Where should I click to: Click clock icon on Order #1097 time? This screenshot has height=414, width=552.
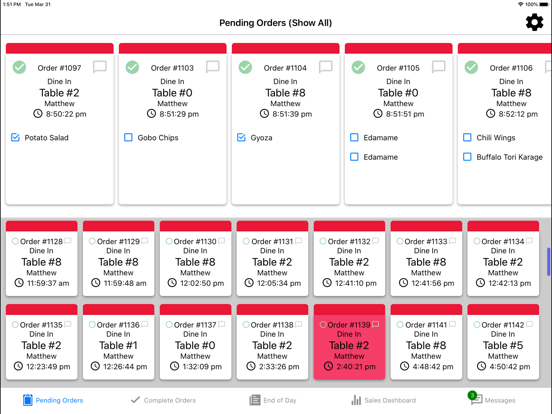[38, 114]
